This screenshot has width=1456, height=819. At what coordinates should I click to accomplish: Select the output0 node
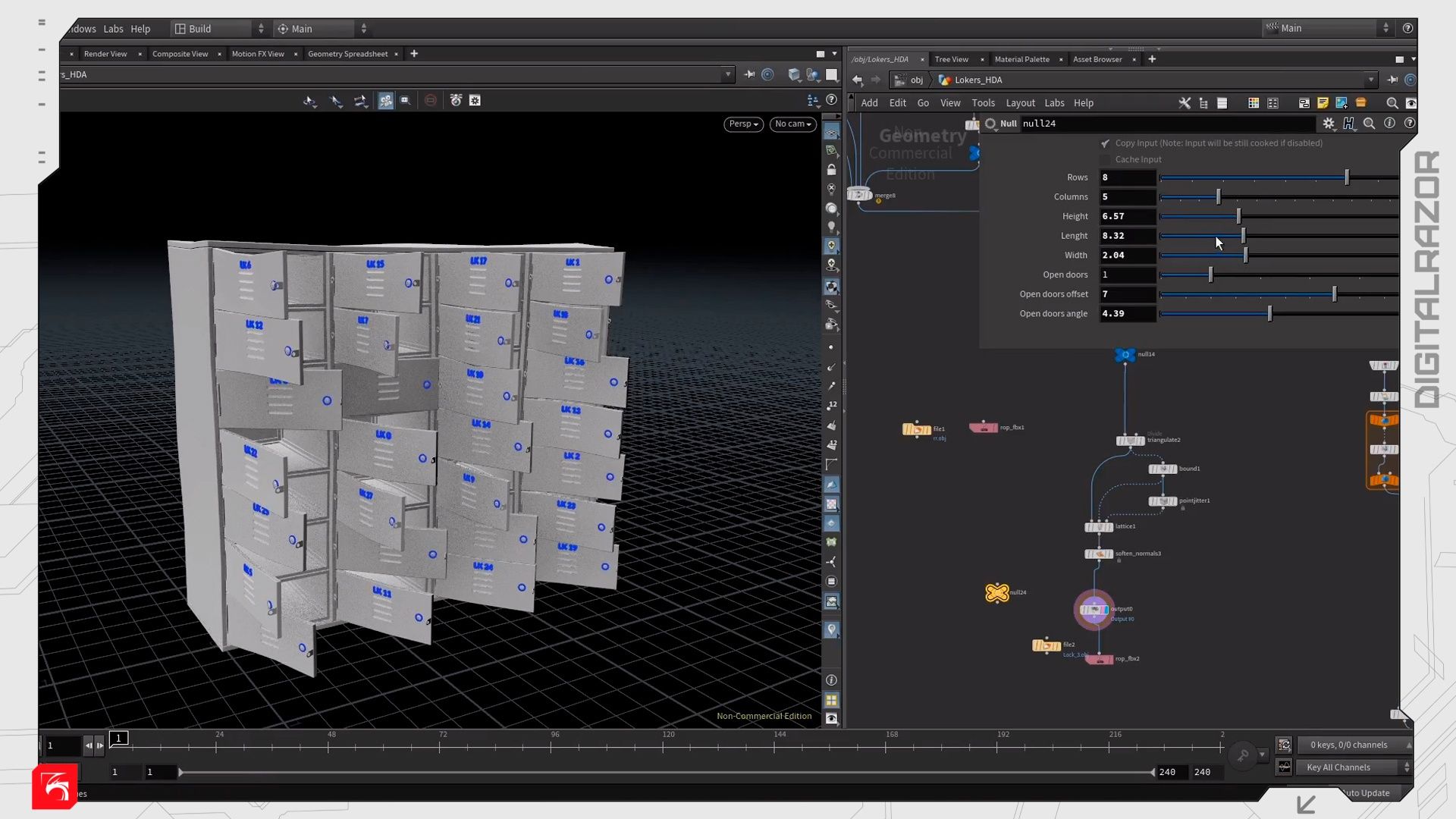coord(1094,609)
